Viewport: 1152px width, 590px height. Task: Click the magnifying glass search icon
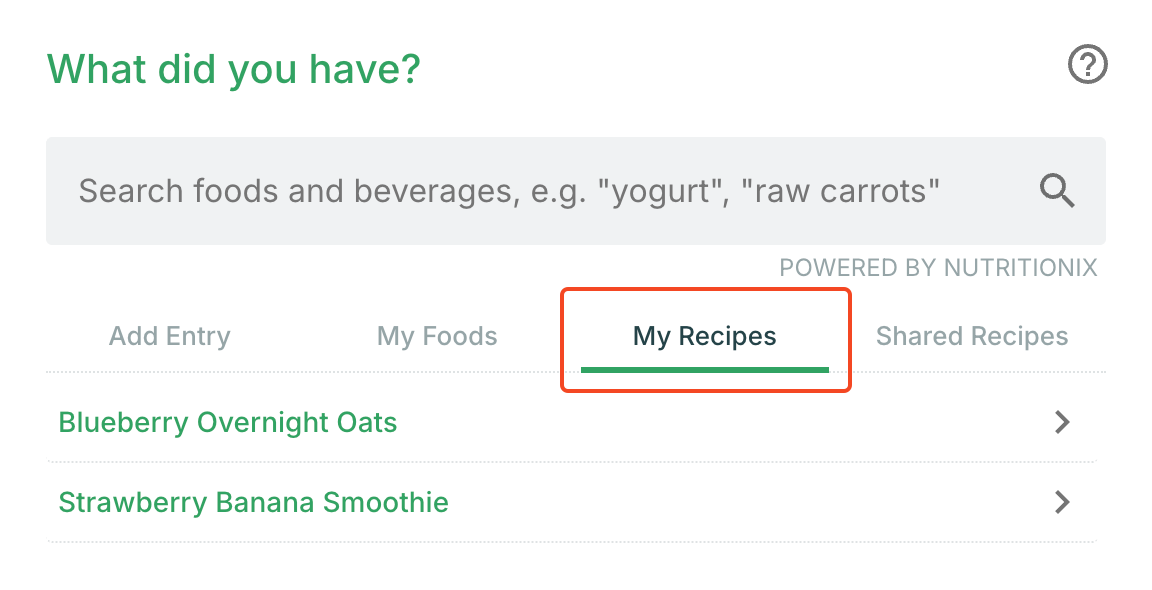click(1057, 190)
